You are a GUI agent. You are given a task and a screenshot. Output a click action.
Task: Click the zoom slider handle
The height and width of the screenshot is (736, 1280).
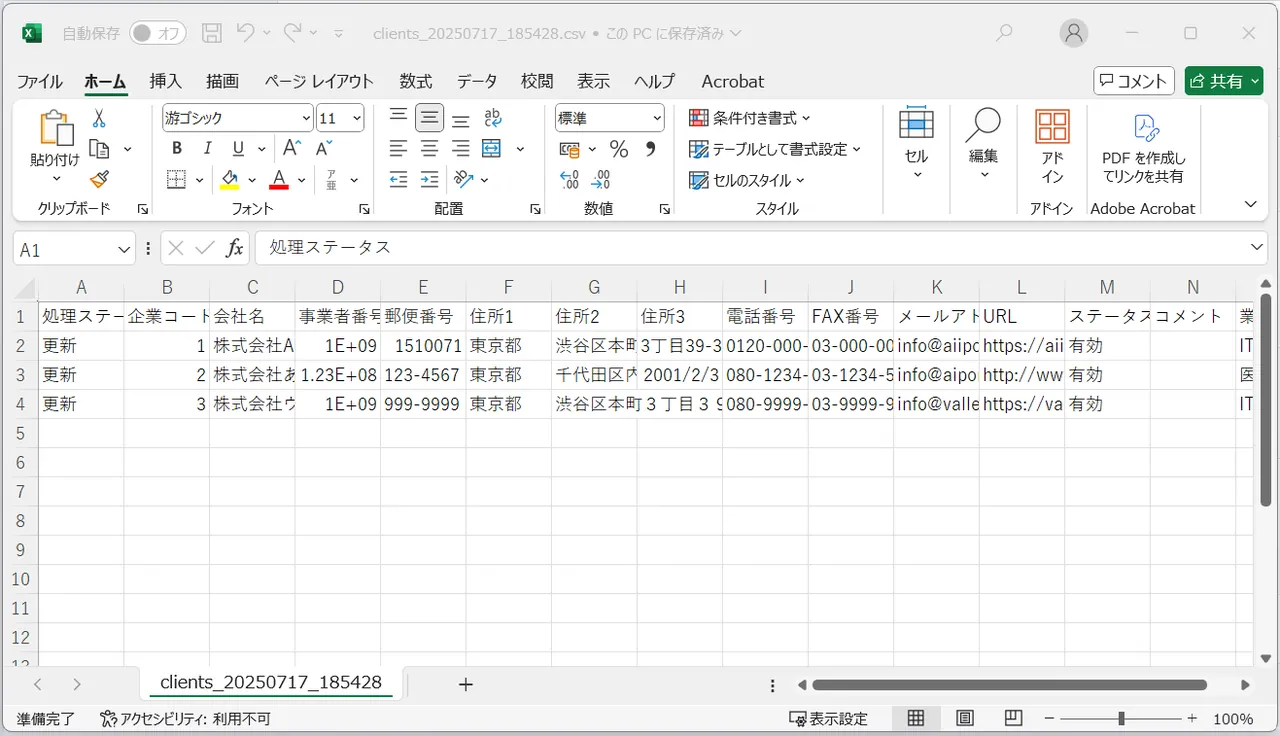tap(1122, 718)
